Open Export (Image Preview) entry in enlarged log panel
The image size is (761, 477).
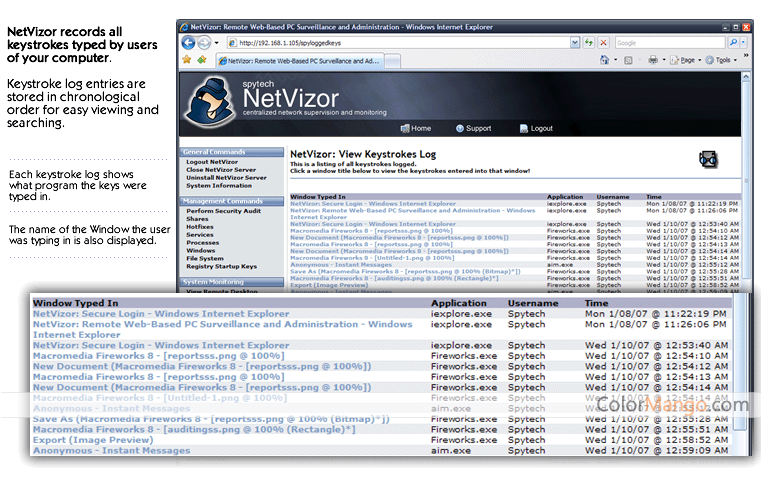pyautogui.click(x=93, y=440)
